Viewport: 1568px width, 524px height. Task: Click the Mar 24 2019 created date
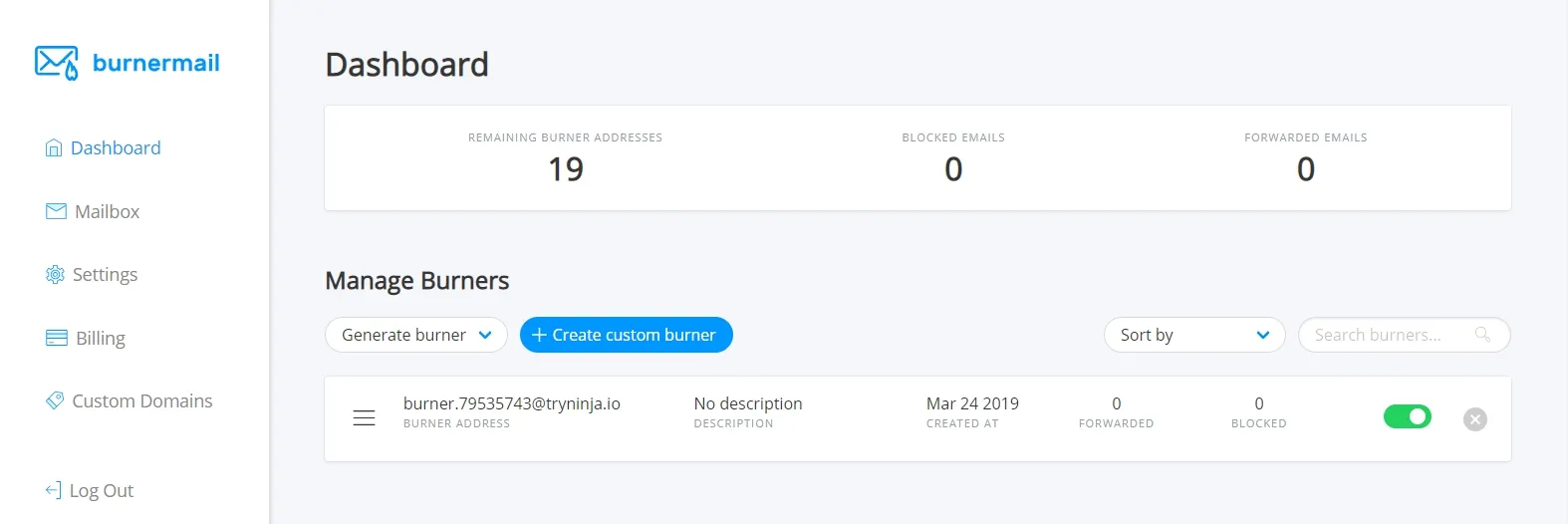click(972, 403)
